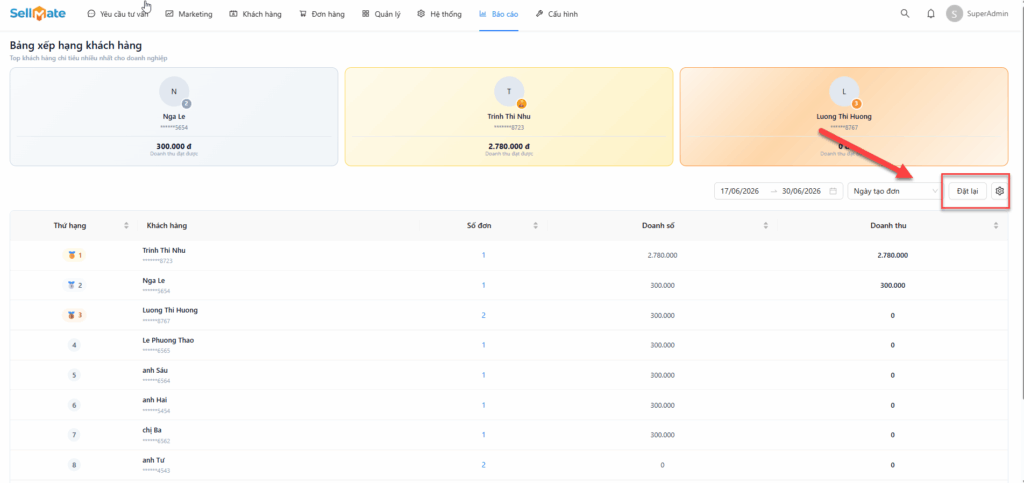Viewport: 1024px width, 483px height.
Task: Click the rank 6 number badge
Action: pyautogui.click(x=74, y=405)
